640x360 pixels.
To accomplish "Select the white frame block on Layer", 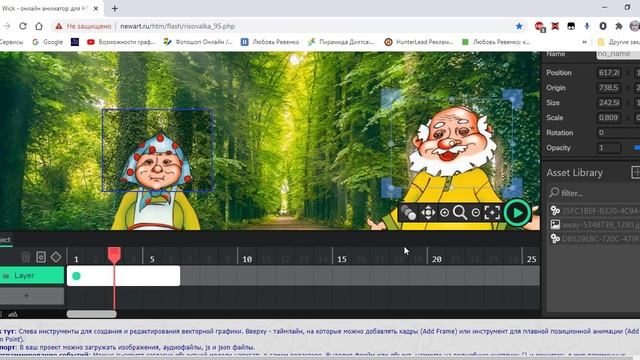I will tap(123, 276).
